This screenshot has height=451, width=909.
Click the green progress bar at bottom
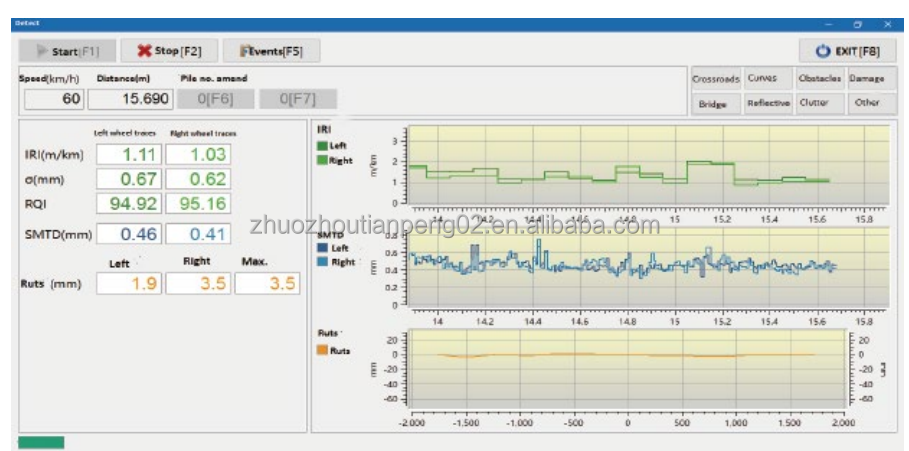(x=41, y=442)
